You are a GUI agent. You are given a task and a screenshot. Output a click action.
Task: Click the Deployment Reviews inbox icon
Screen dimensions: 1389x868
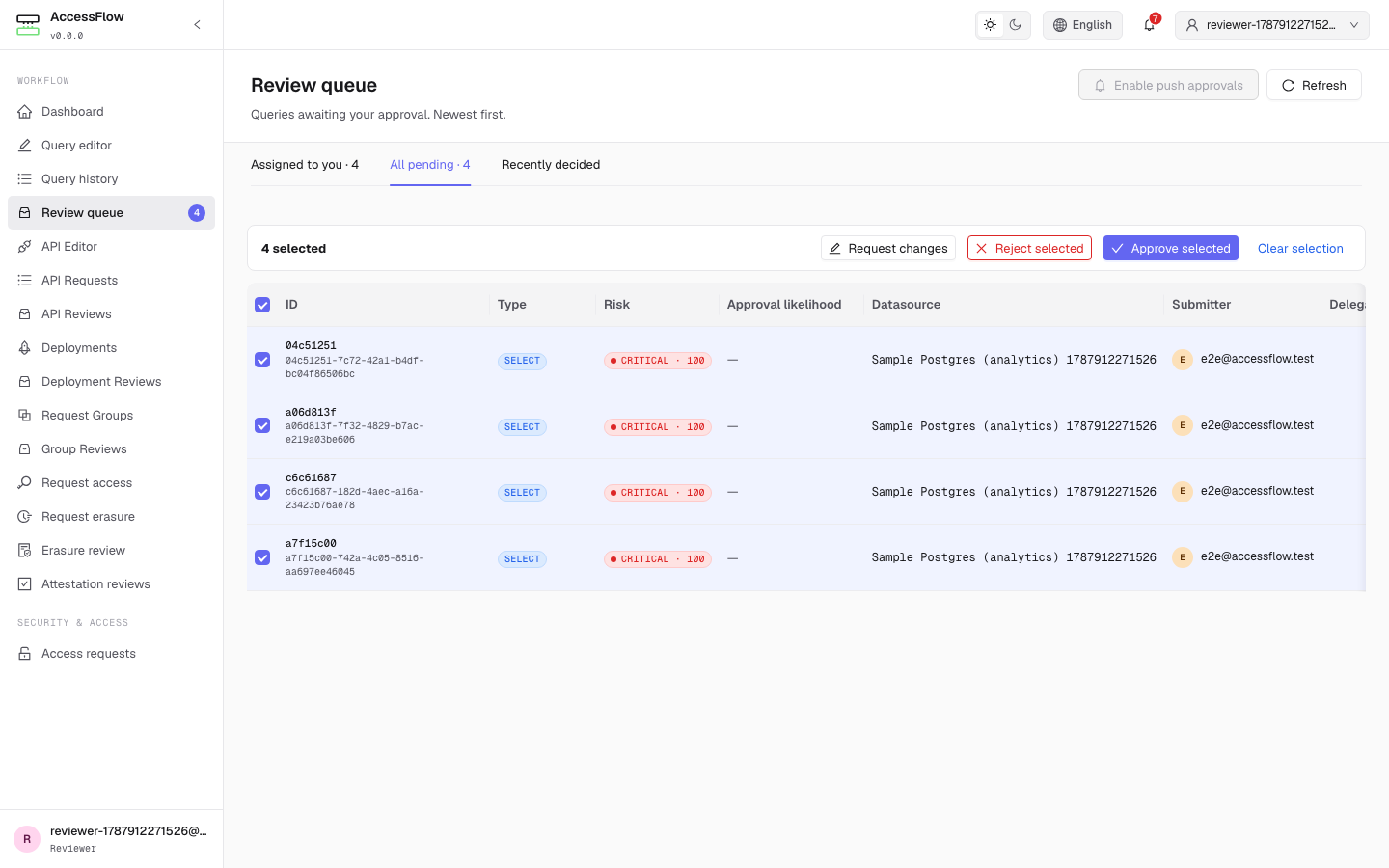click(x=25, y=382)
